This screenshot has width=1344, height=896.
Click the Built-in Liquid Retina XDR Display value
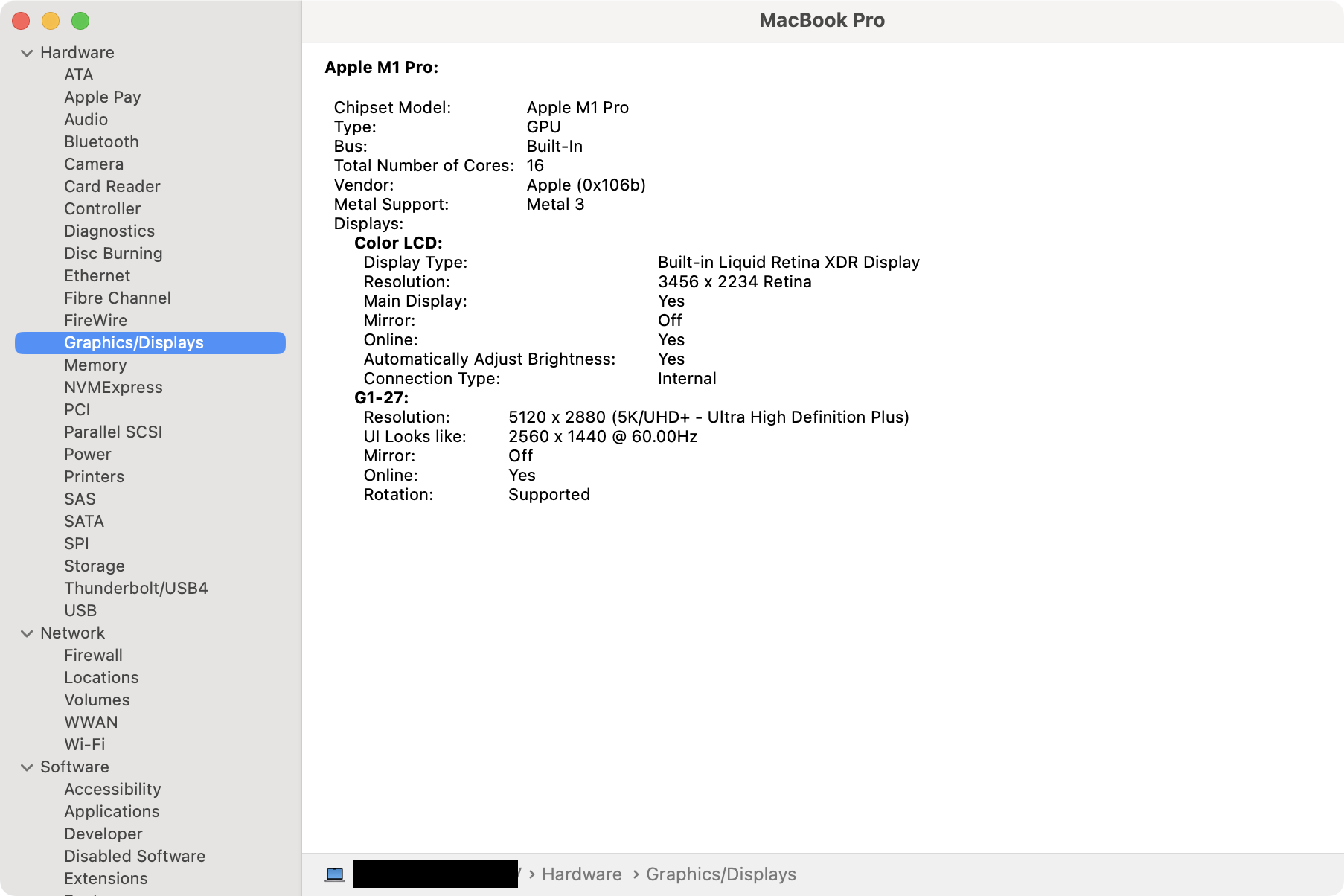tap(789, 263)
